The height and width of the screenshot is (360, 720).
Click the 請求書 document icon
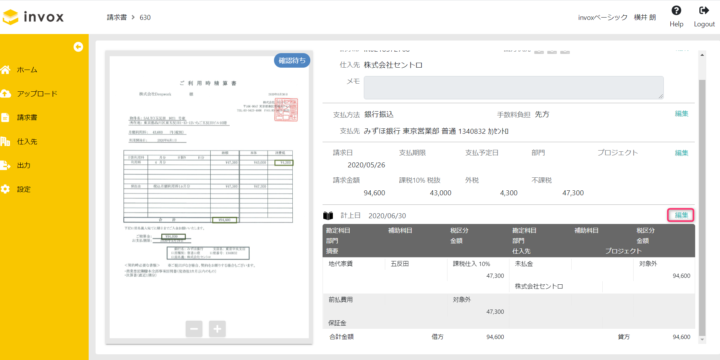tap(6, 118)
